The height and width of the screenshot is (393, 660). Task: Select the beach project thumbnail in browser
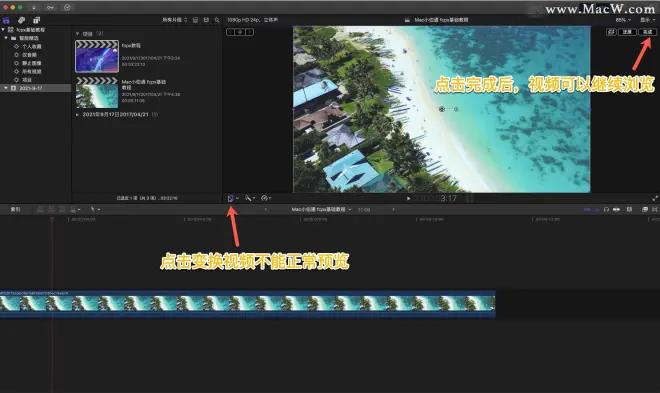pyautogui.click(x=97, y=92)
